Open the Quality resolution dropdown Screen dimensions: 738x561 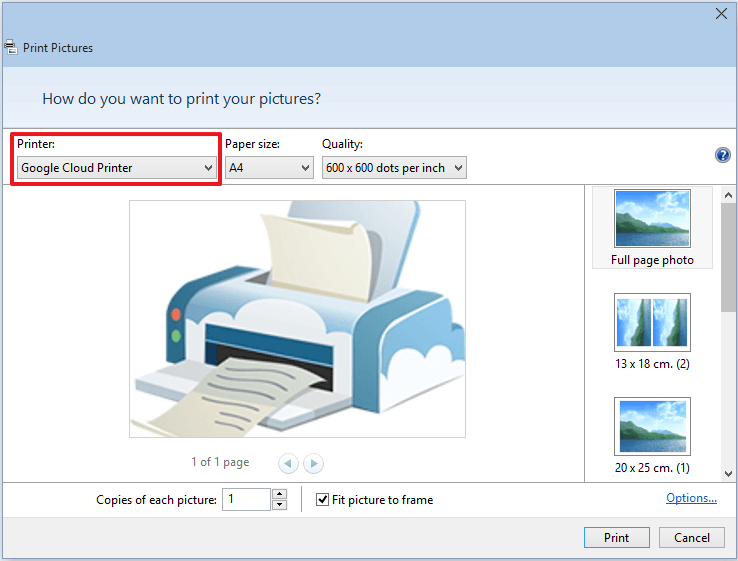point(394,168)
